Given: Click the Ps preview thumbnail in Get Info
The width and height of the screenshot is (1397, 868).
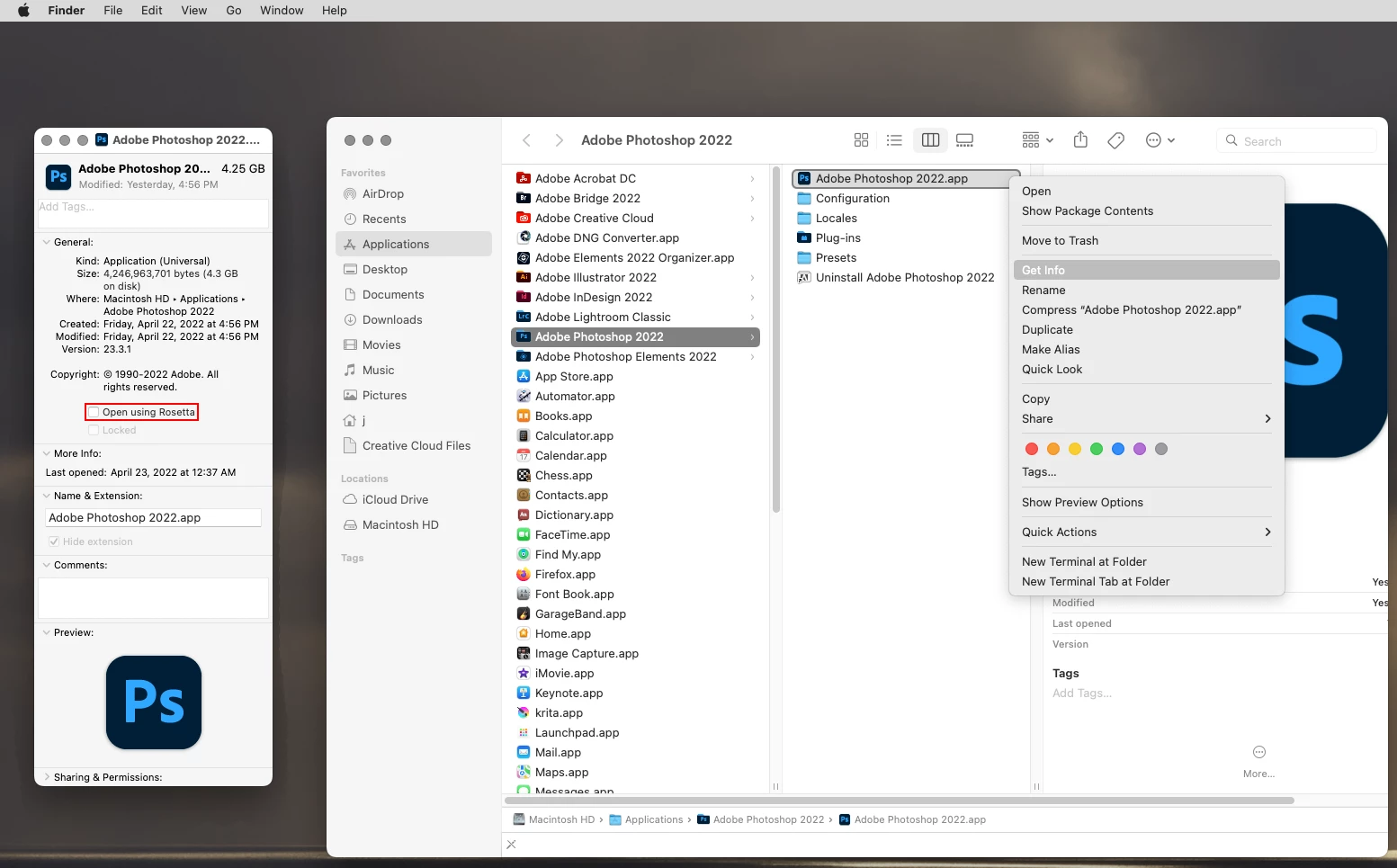Looking at the screenshot, I should tap(154, 702).
